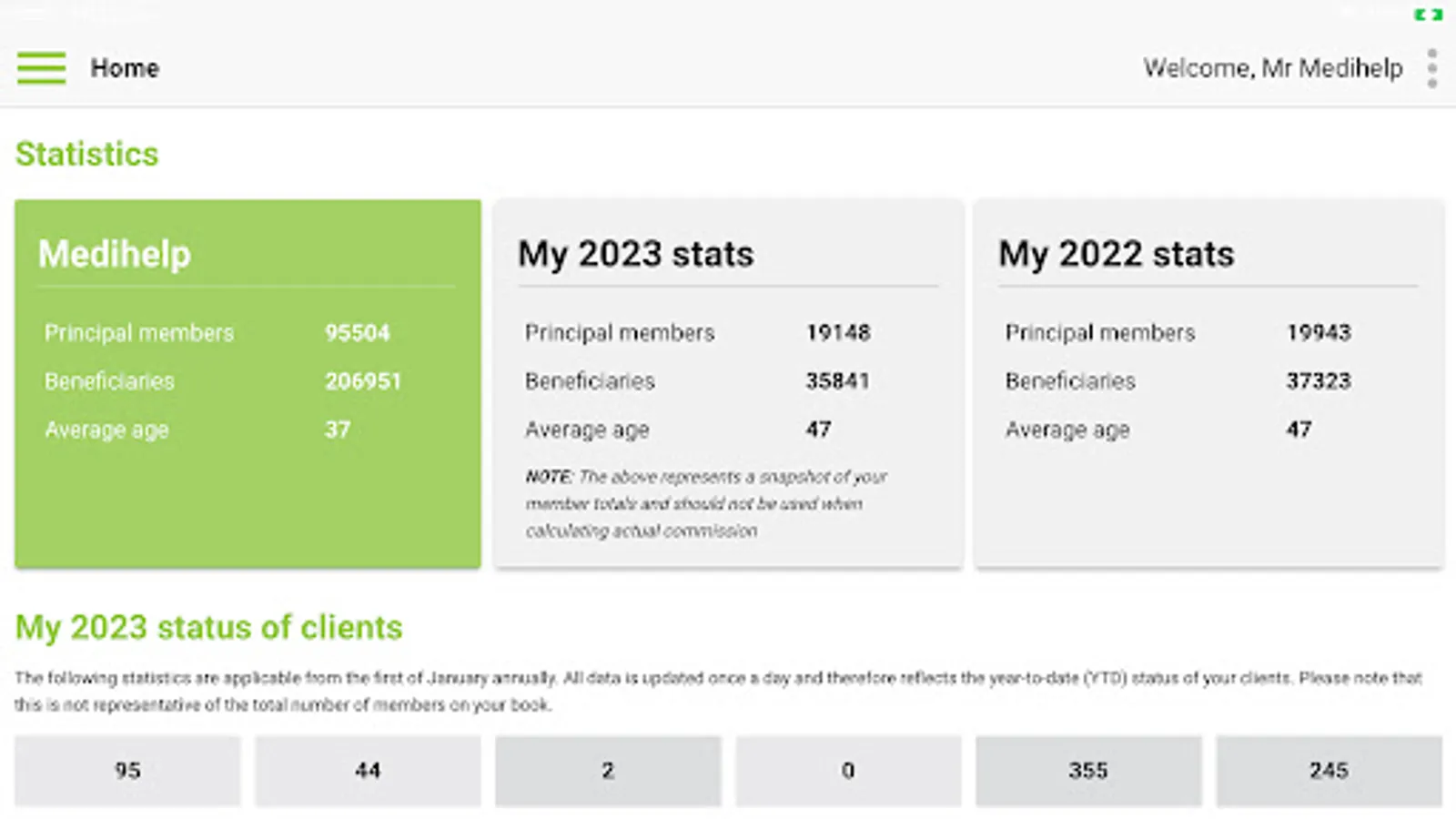The image size is (1456, 819).
Task: Click Medihelp principal members value 95504
Action: pos(358,333)
